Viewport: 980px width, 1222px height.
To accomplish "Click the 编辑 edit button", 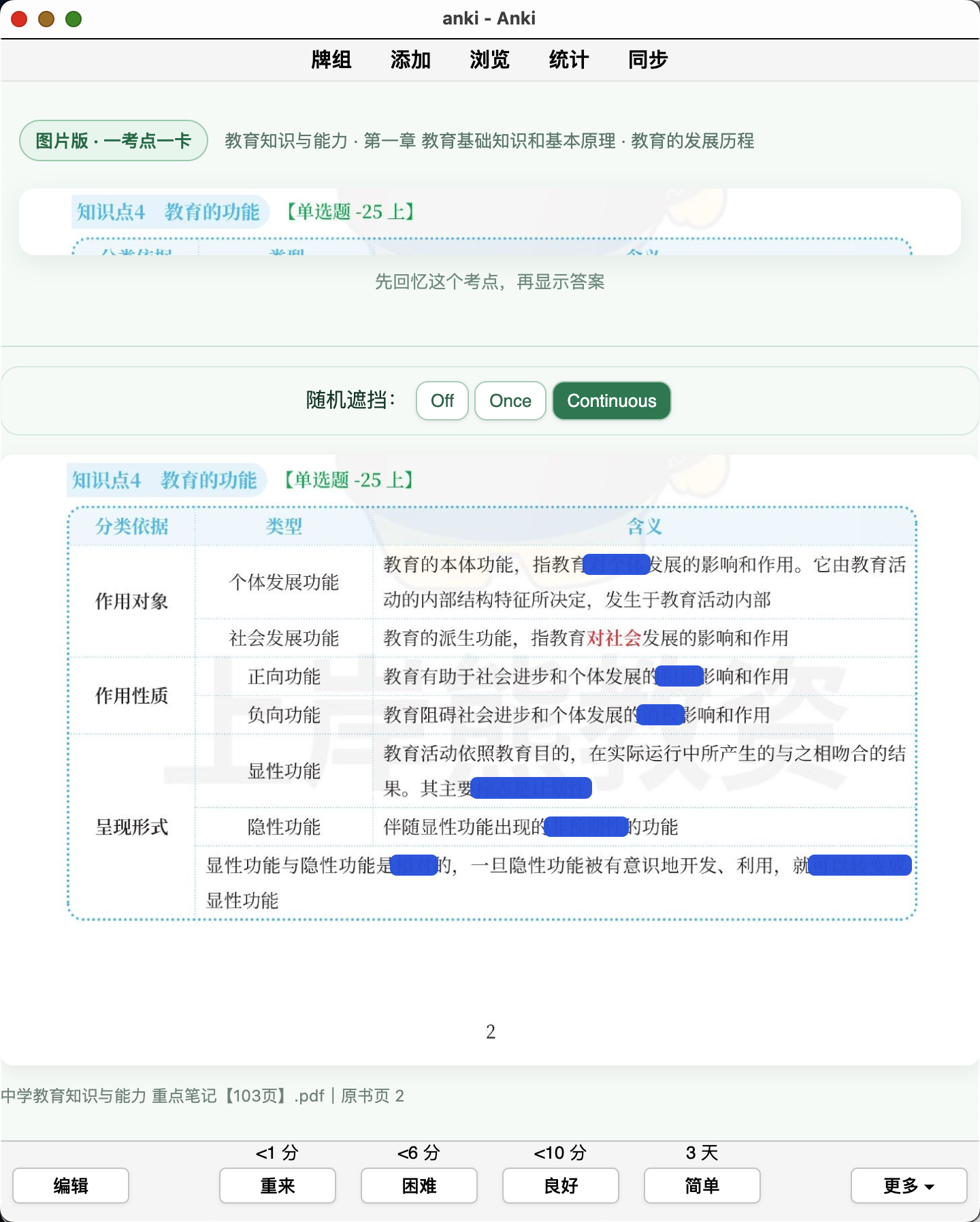I will pos(71,1186).
